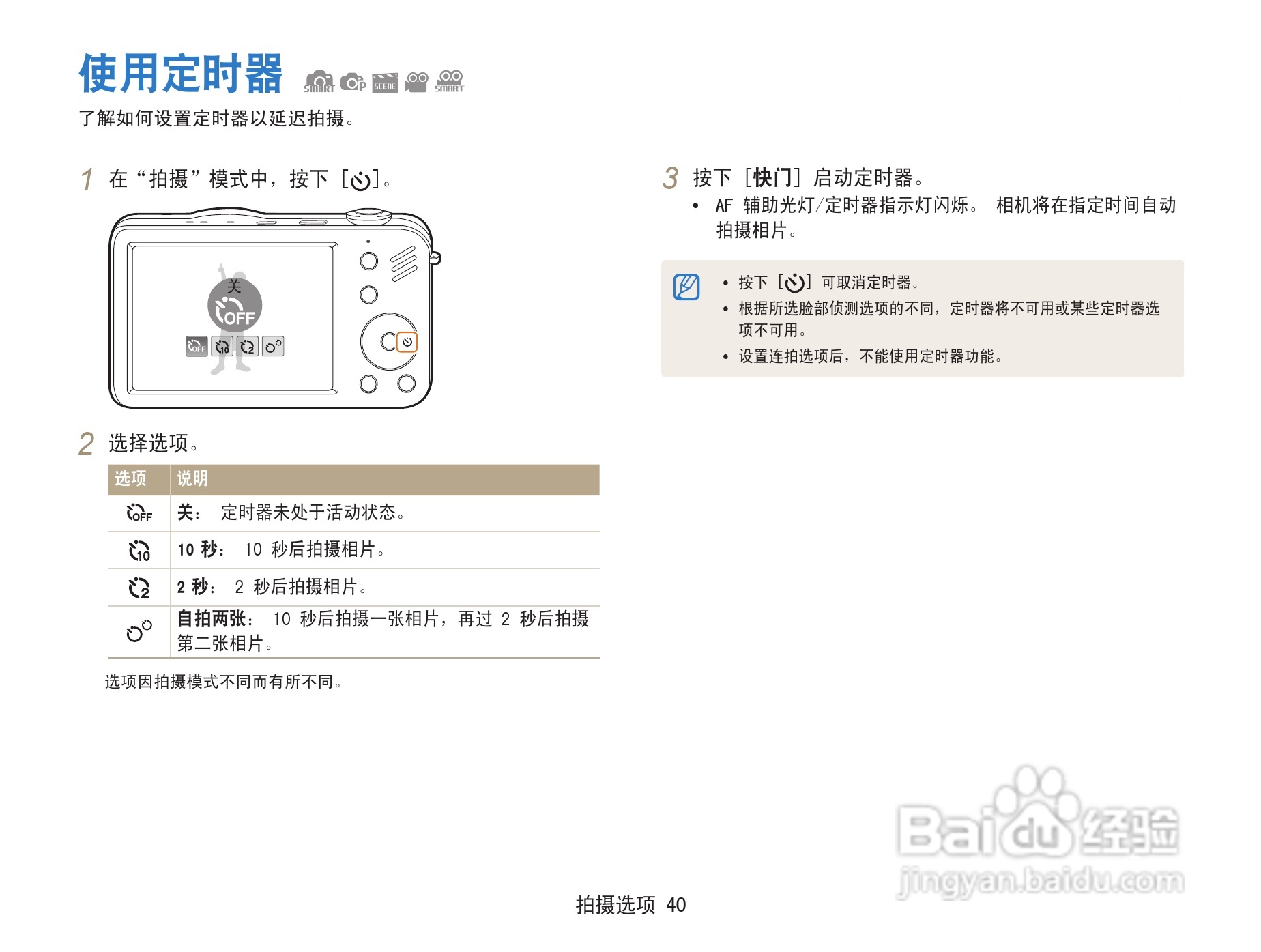Click the large OFF timer circle on camera screen
The image size is (1261, 952).
coord(235,306)
